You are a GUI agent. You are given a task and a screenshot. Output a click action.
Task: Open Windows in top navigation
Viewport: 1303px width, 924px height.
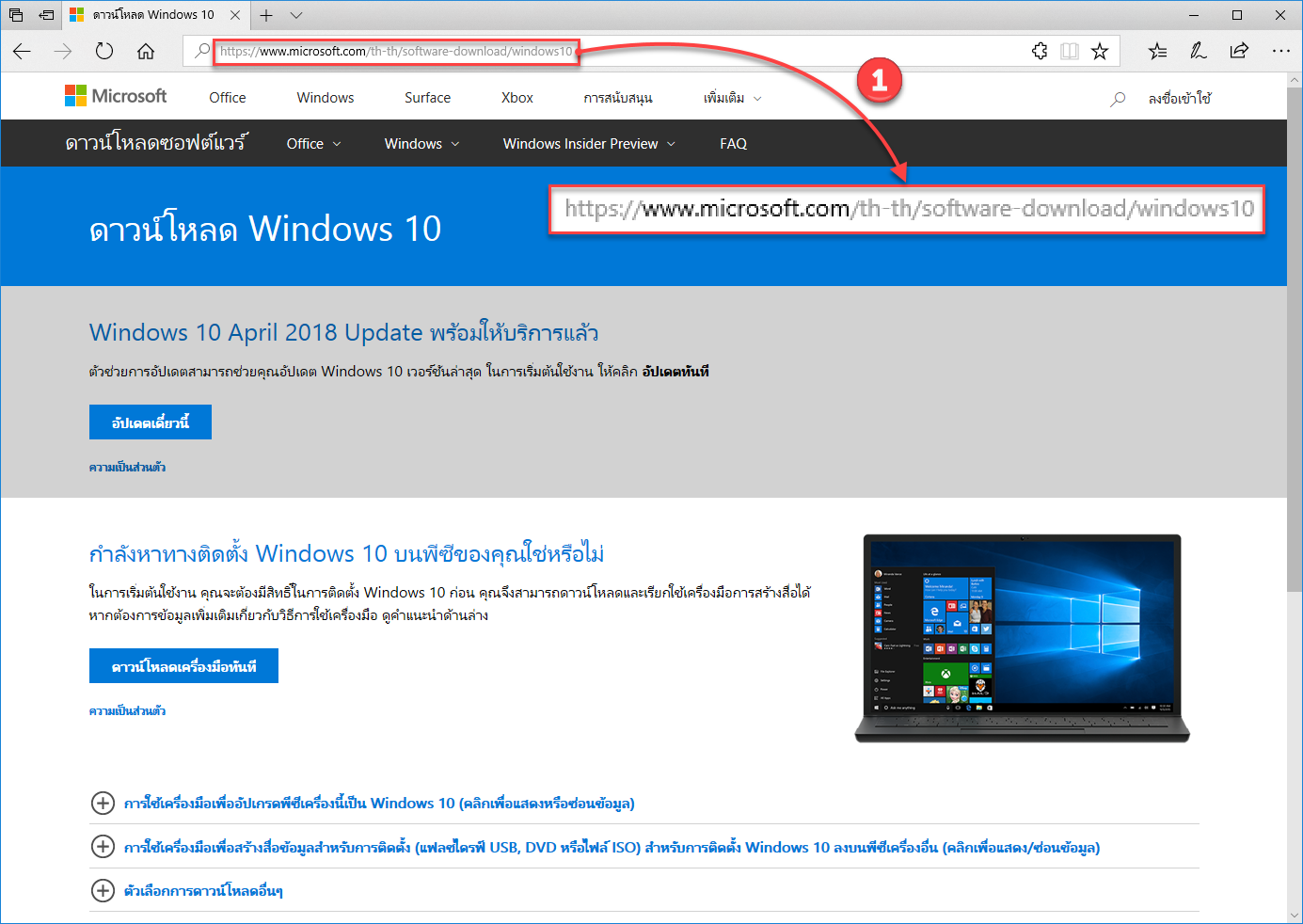[326, 98]
